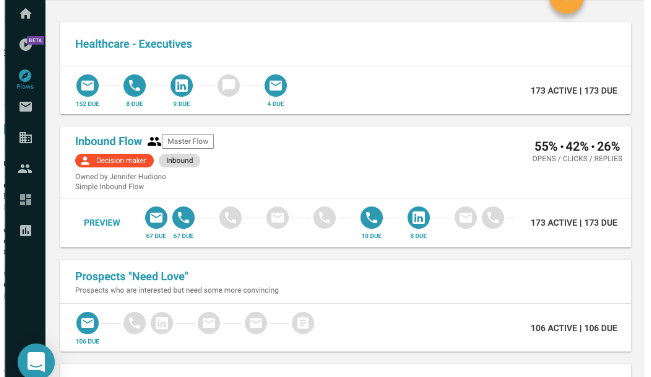Click Owned by Jennifer Hudiono text
651x377 pixels.
point(120,176)
